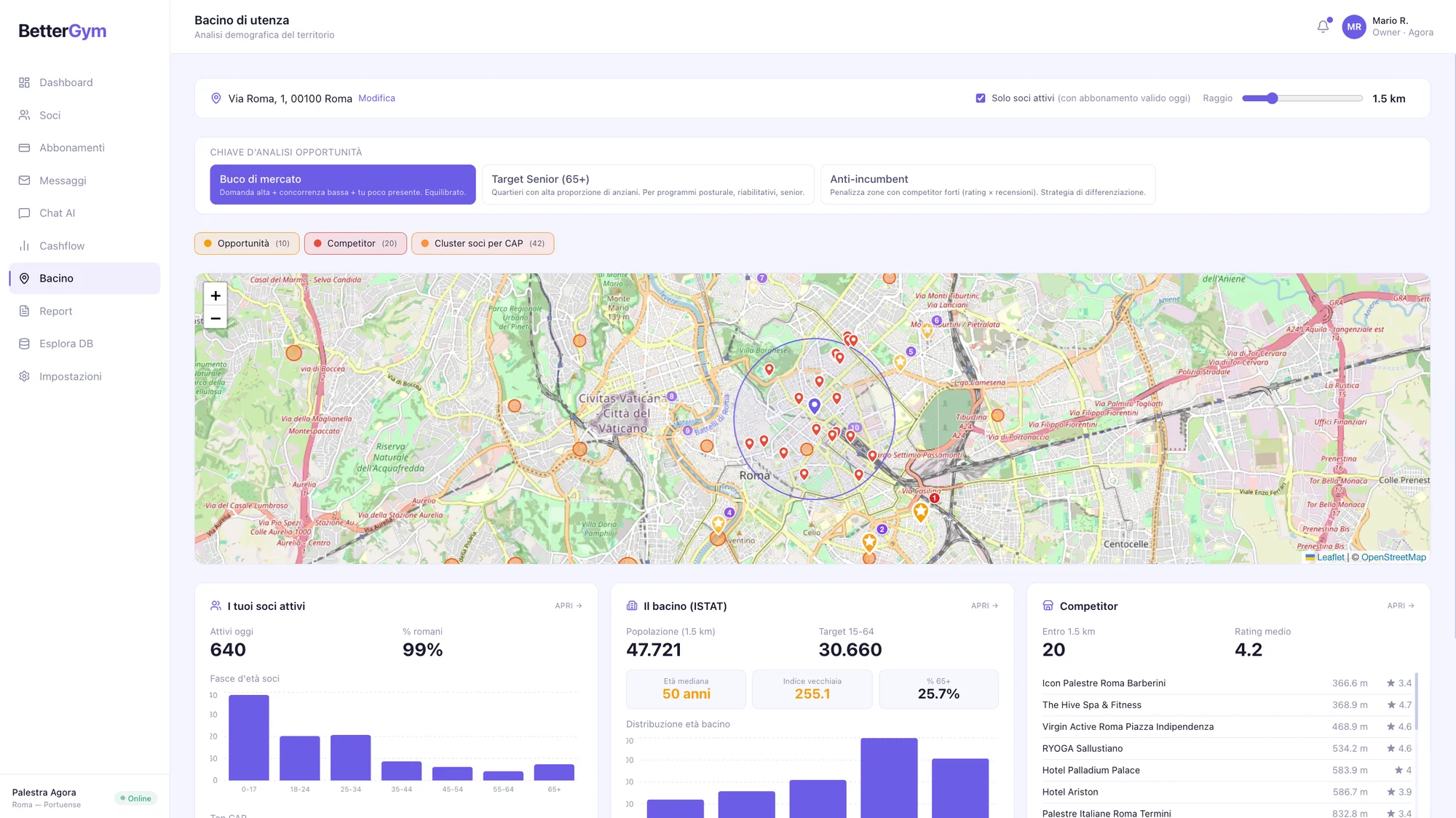Open the Report document icon

pos(24,311)
